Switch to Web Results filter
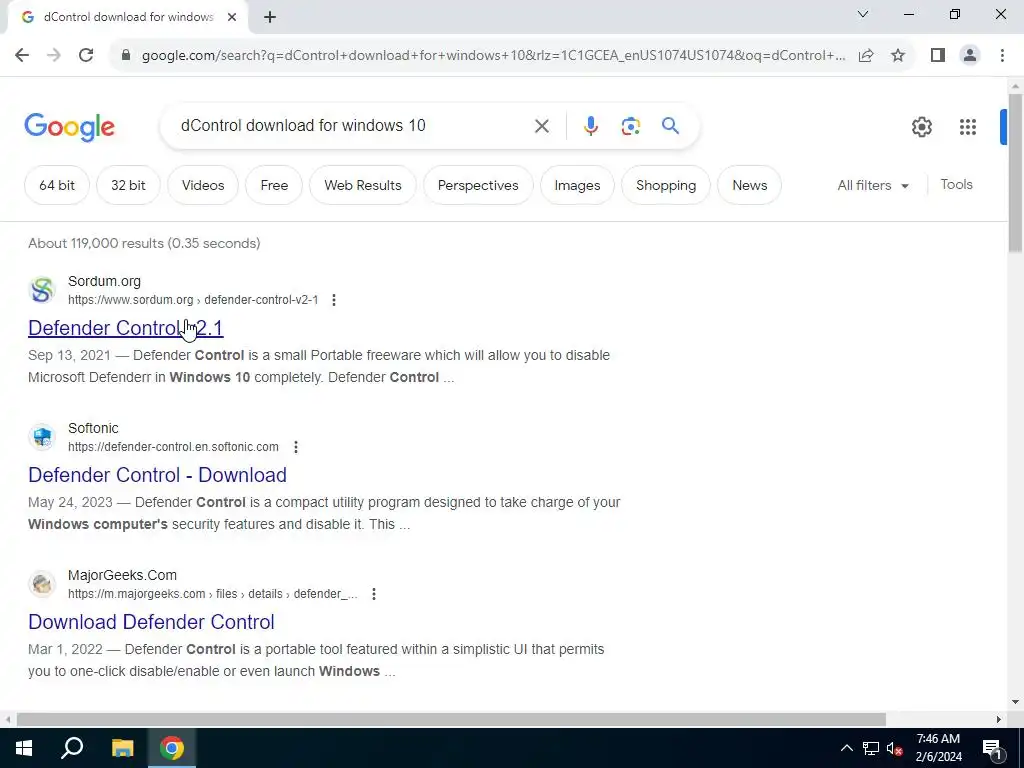This screenshot has width=1024, height=768. (363, 185)
